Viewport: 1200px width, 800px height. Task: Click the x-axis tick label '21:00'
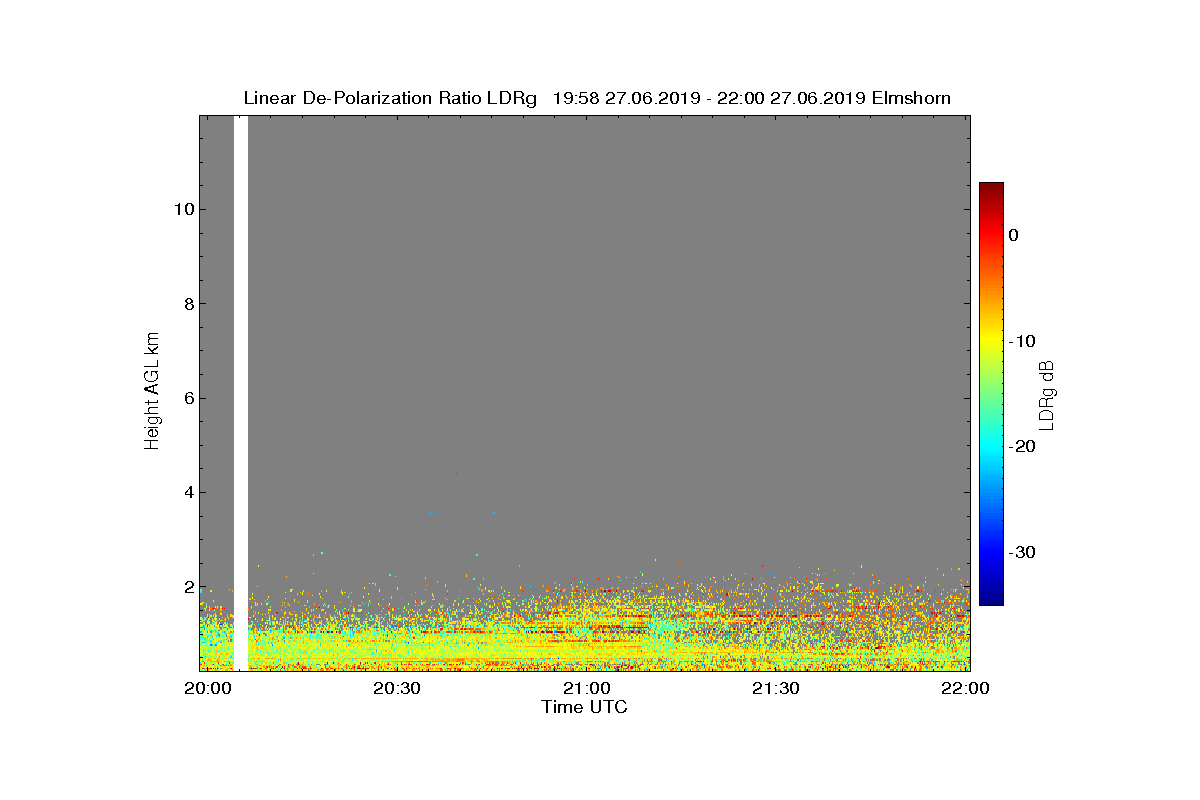586,689
